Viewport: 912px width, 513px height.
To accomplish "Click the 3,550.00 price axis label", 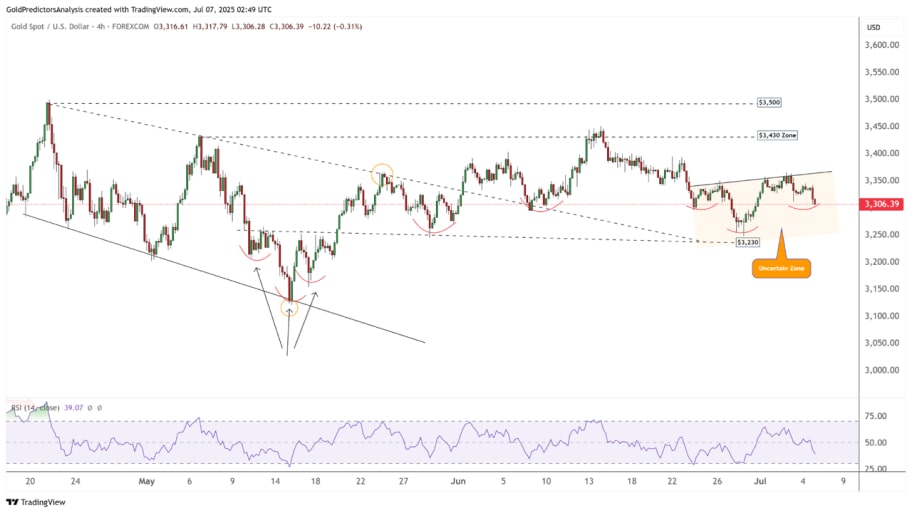I will point(882,72).
